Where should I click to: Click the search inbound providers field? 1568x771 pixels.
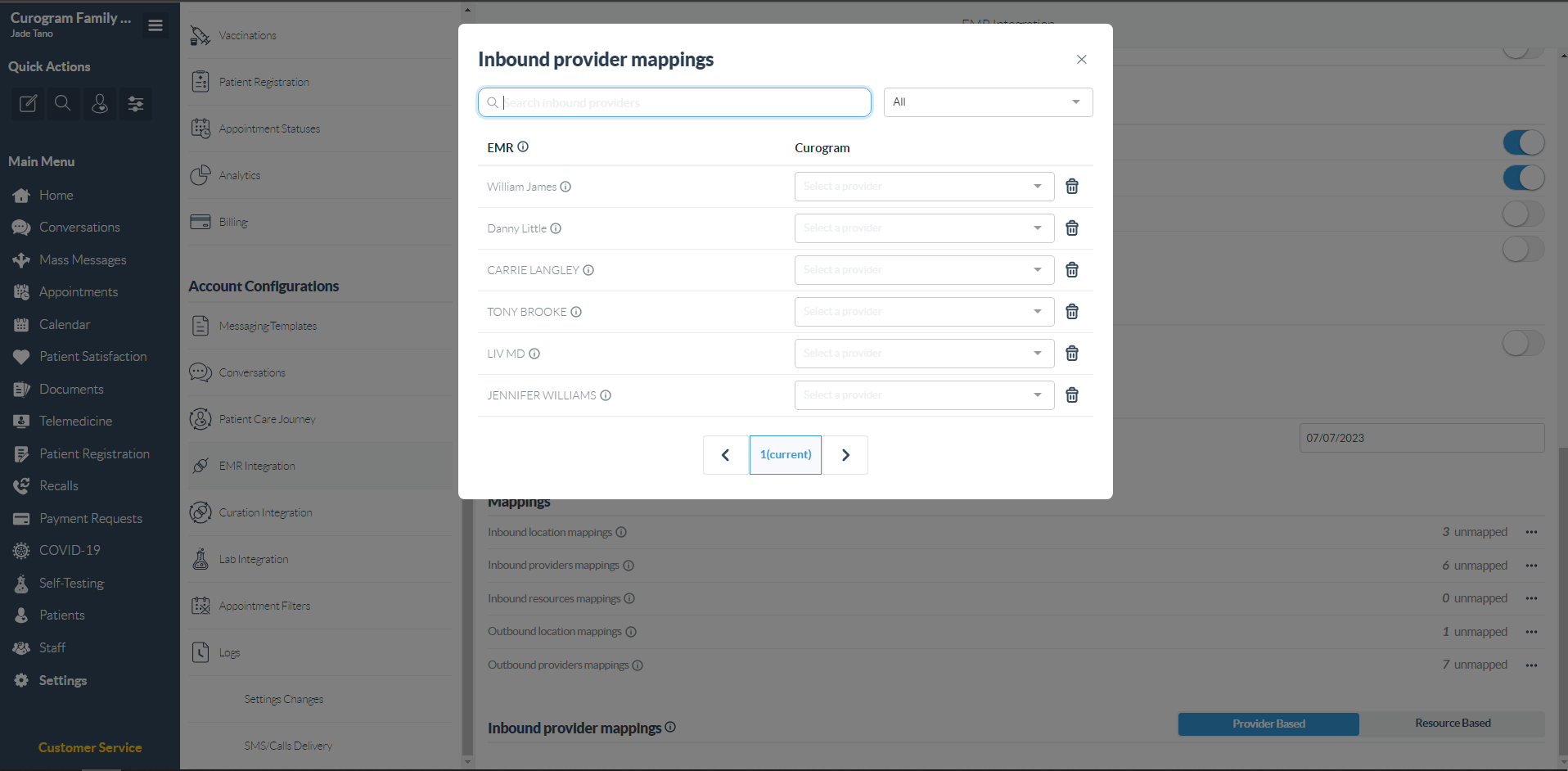674,101
